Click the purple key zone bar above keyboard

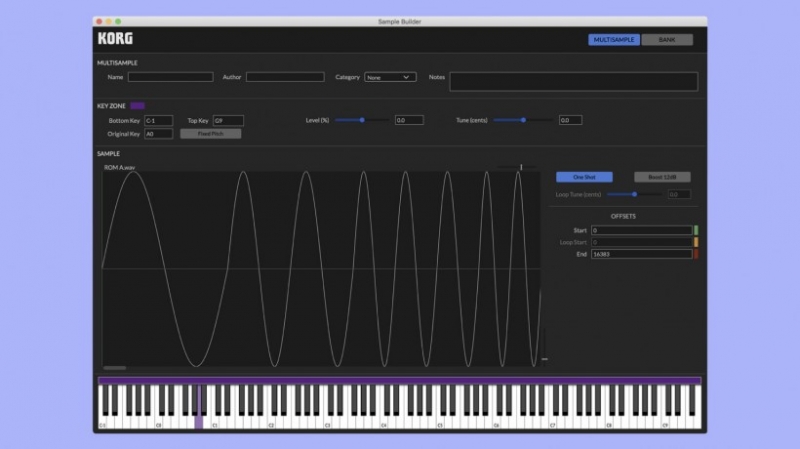click(399, 381)
